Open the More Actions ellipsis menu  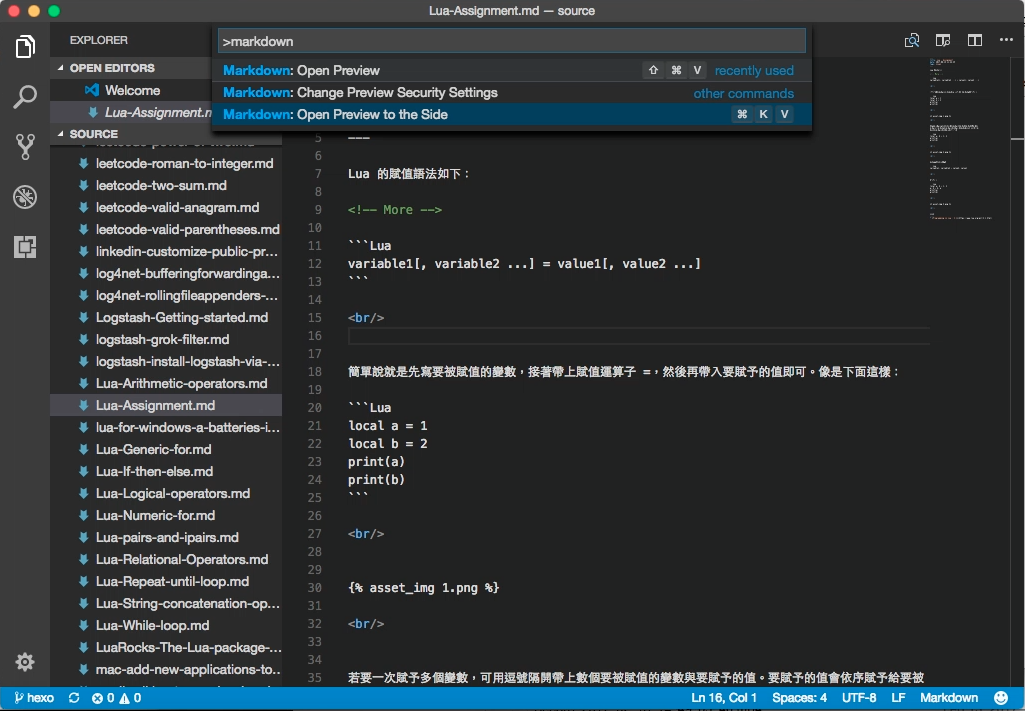[1006, 40]
